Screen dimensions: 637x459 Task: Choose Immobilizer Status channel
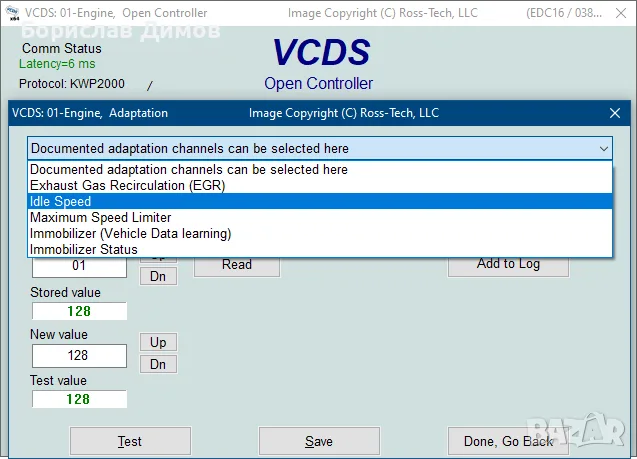pyautogui.click(x=320, y=249)
